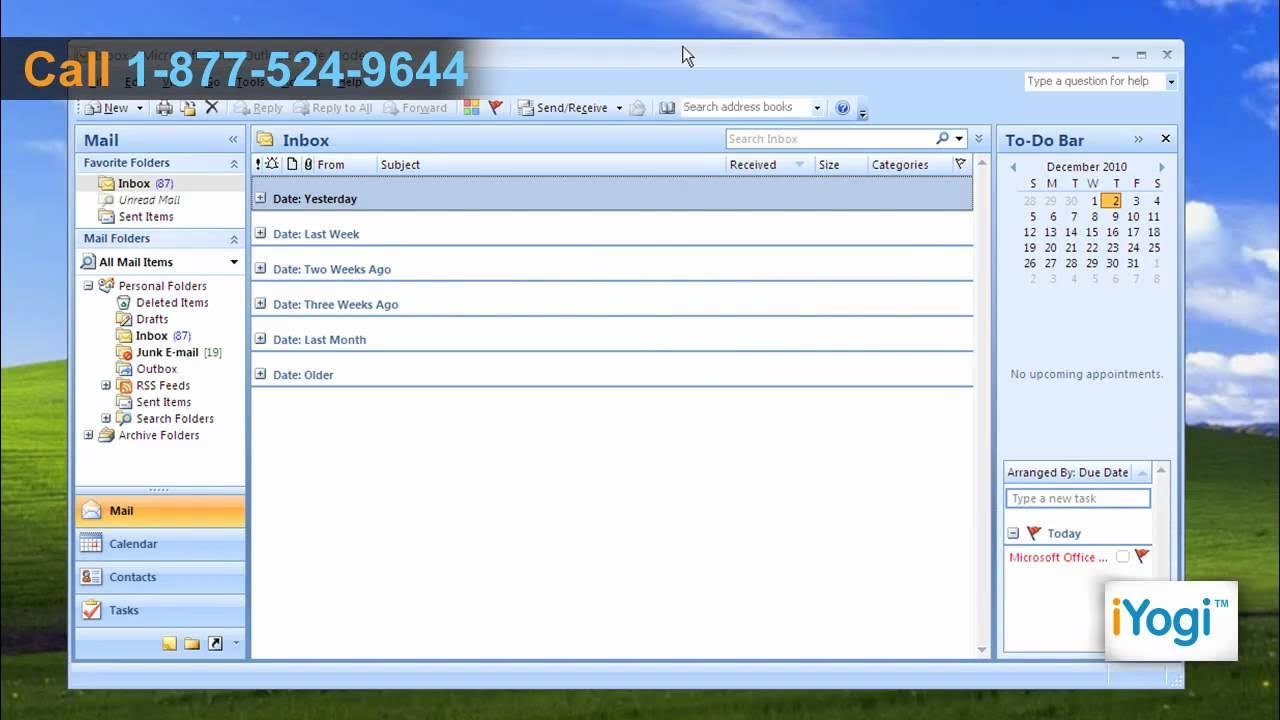
Task: Expand the Archive Folders tree node
Action: (88, 435)
